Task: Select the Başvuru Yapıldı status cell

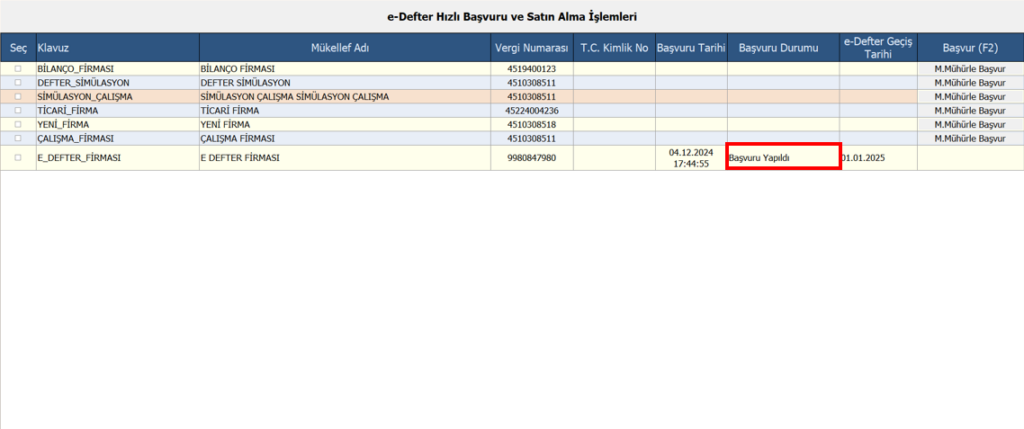Action: [783, 157]
